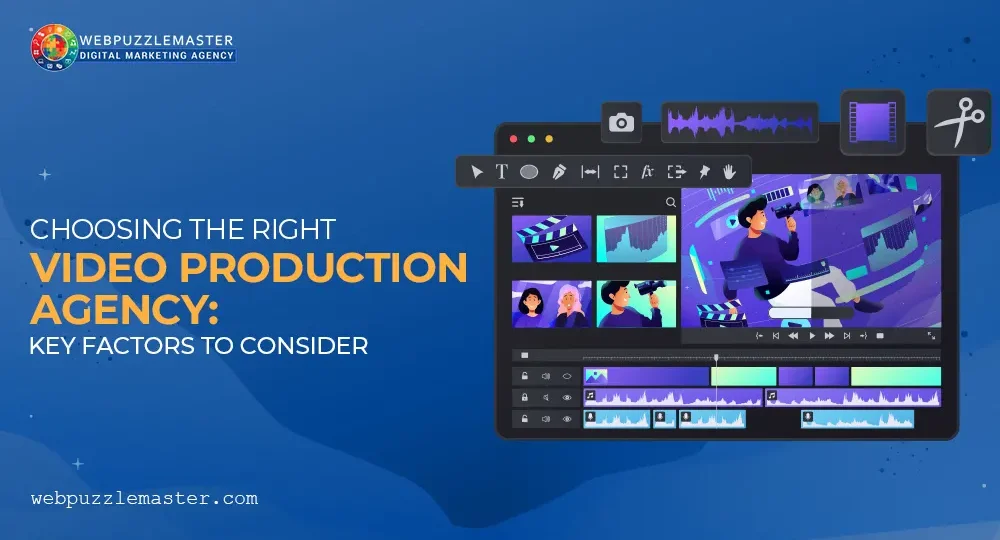Open the sort list in the media panel

click(x=518, y=202)
